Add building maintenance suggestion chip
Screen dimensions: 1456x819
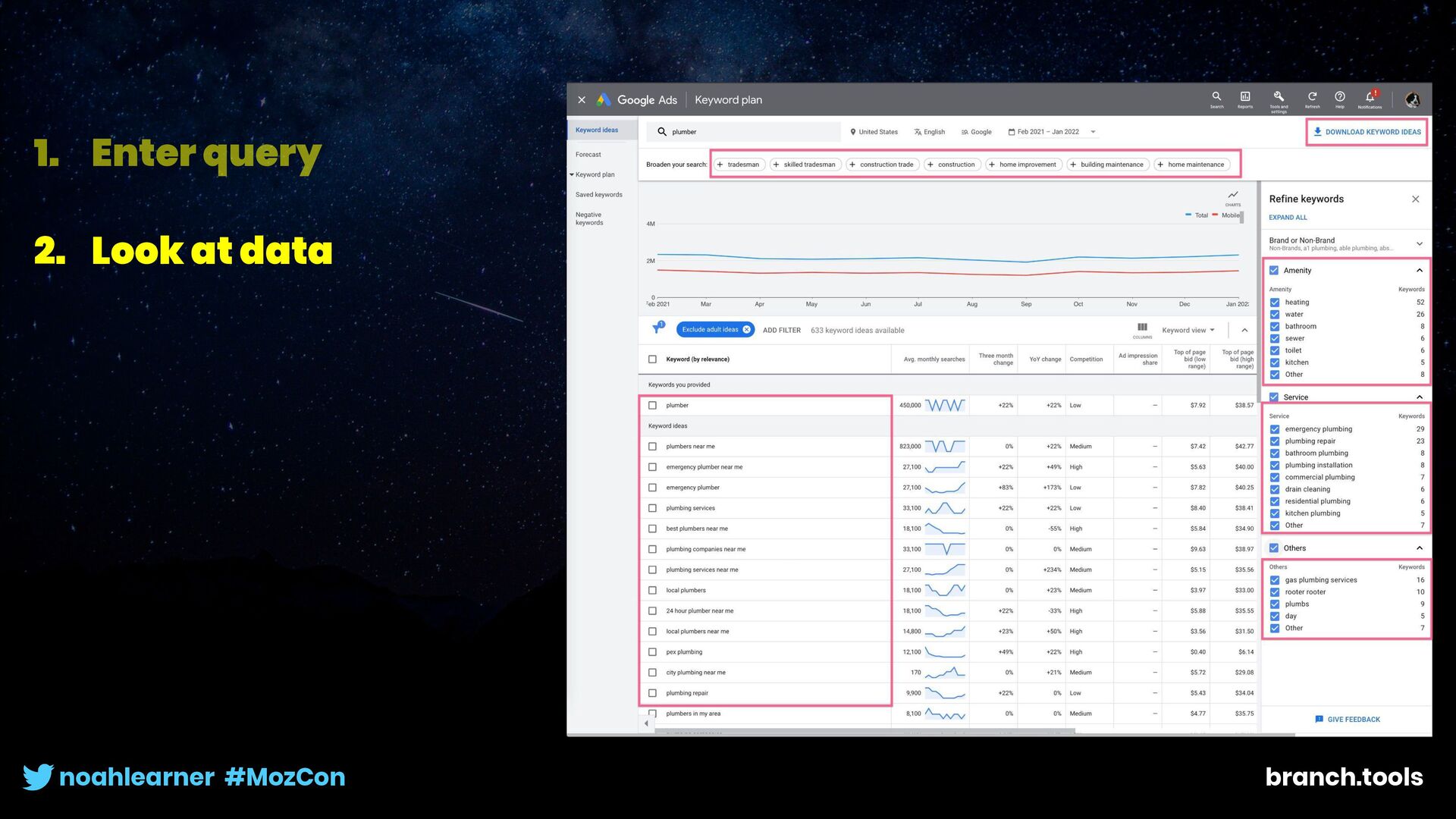[1108, 165]
